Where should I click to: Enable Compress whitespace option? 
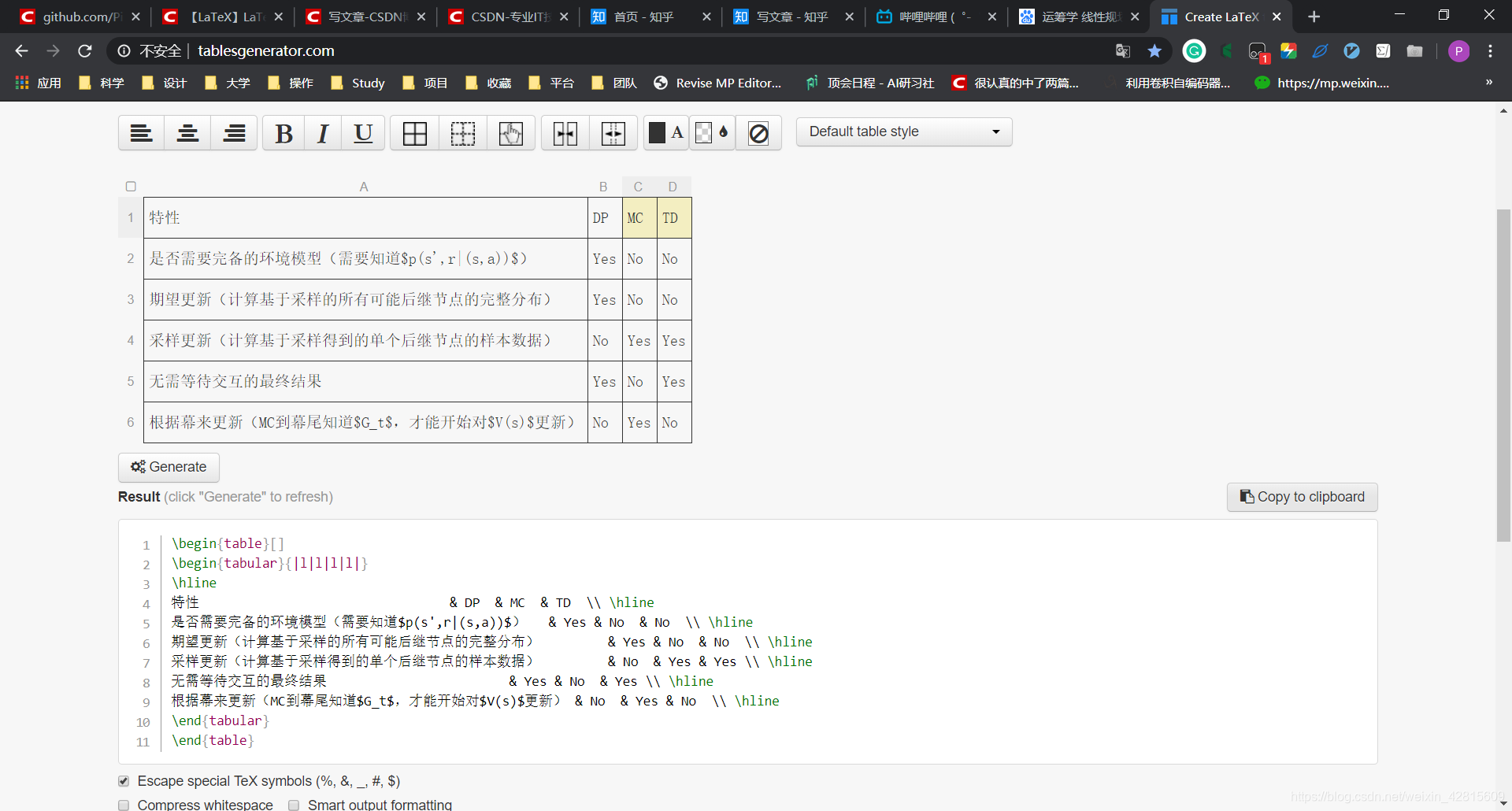click(x=124, y=805)
